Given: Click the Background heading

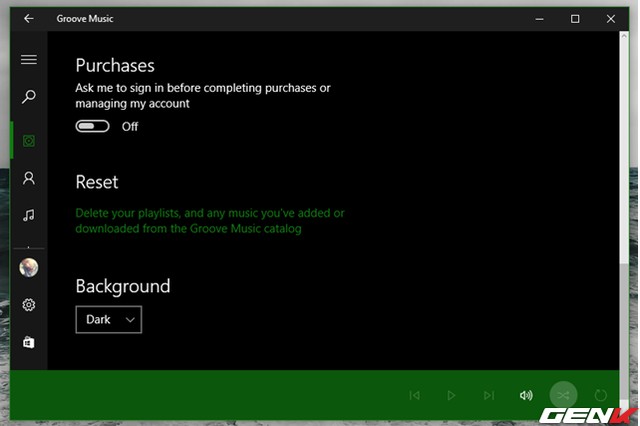Looking at the screenshot, I should click(123, 286).
